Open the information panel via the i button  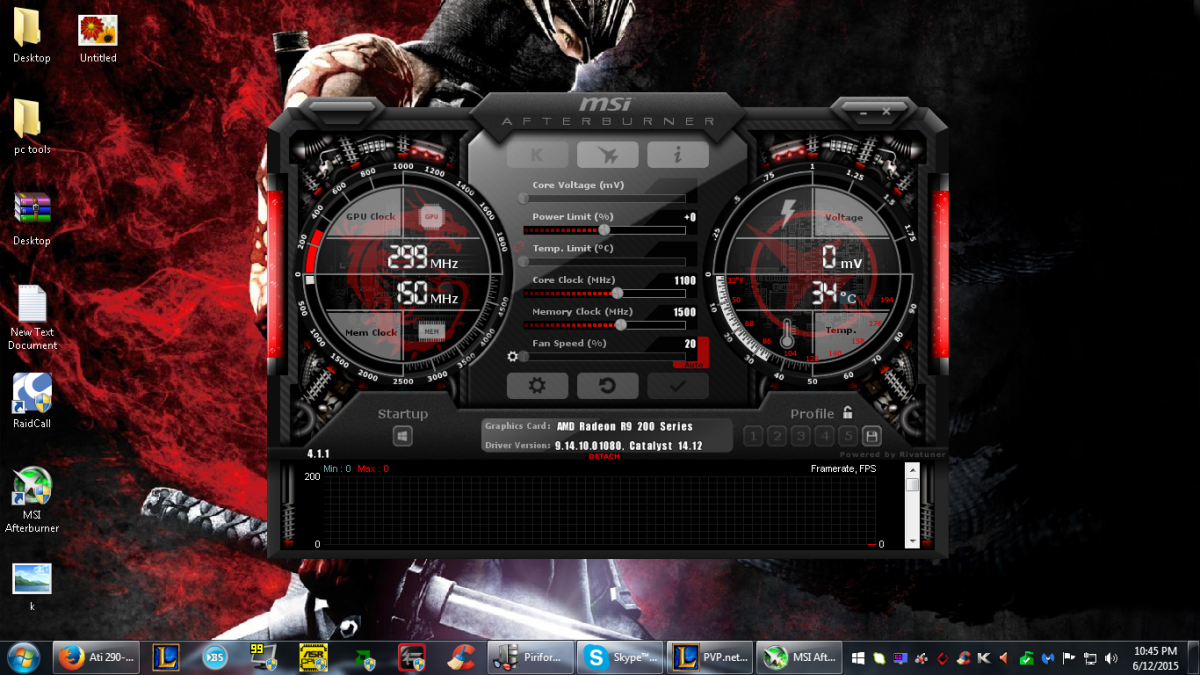677,155
